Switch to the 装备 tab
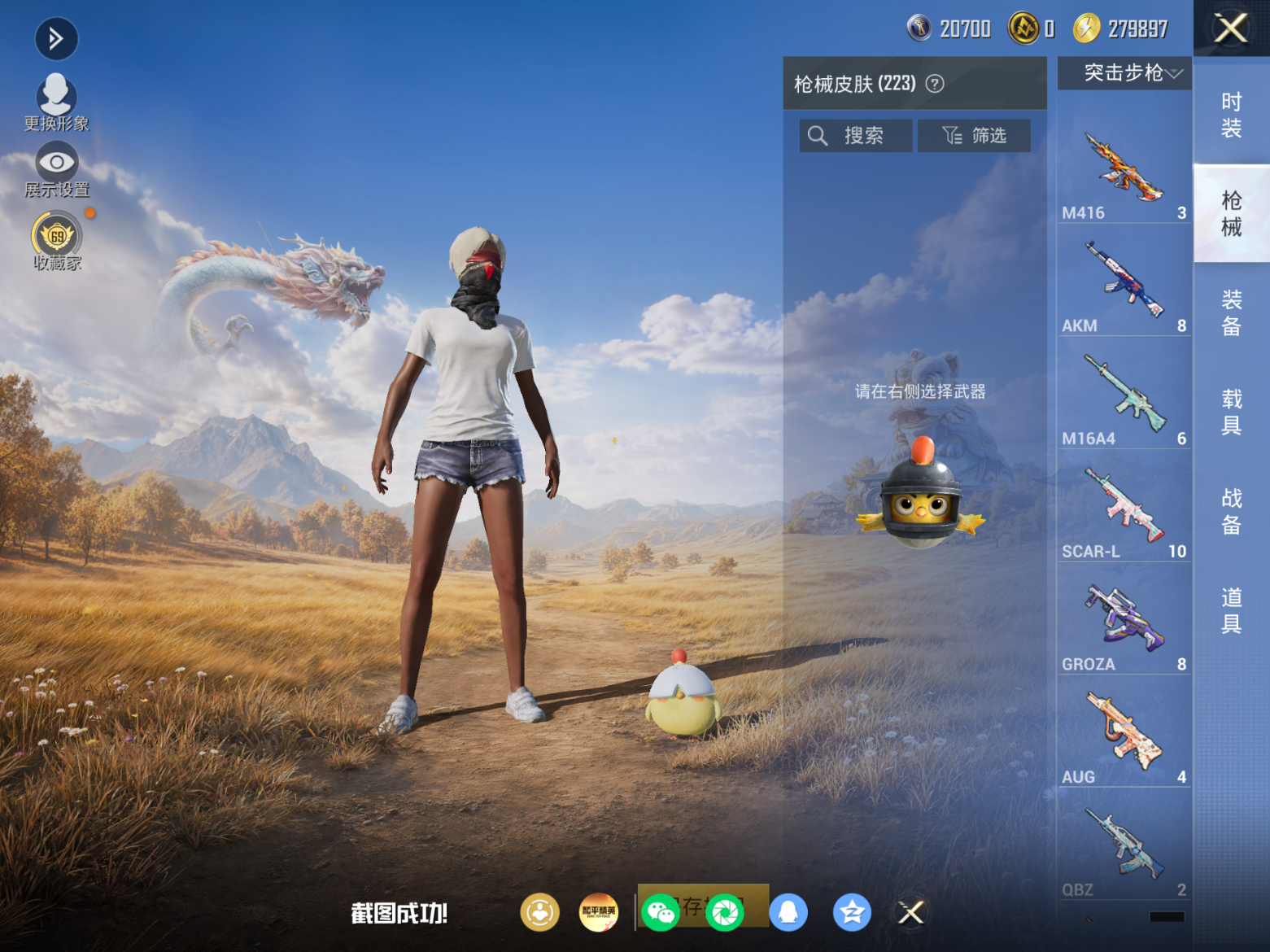The height and width of the screenshot is (952, 1270). pyautogui.click(x=1232, y=312)
